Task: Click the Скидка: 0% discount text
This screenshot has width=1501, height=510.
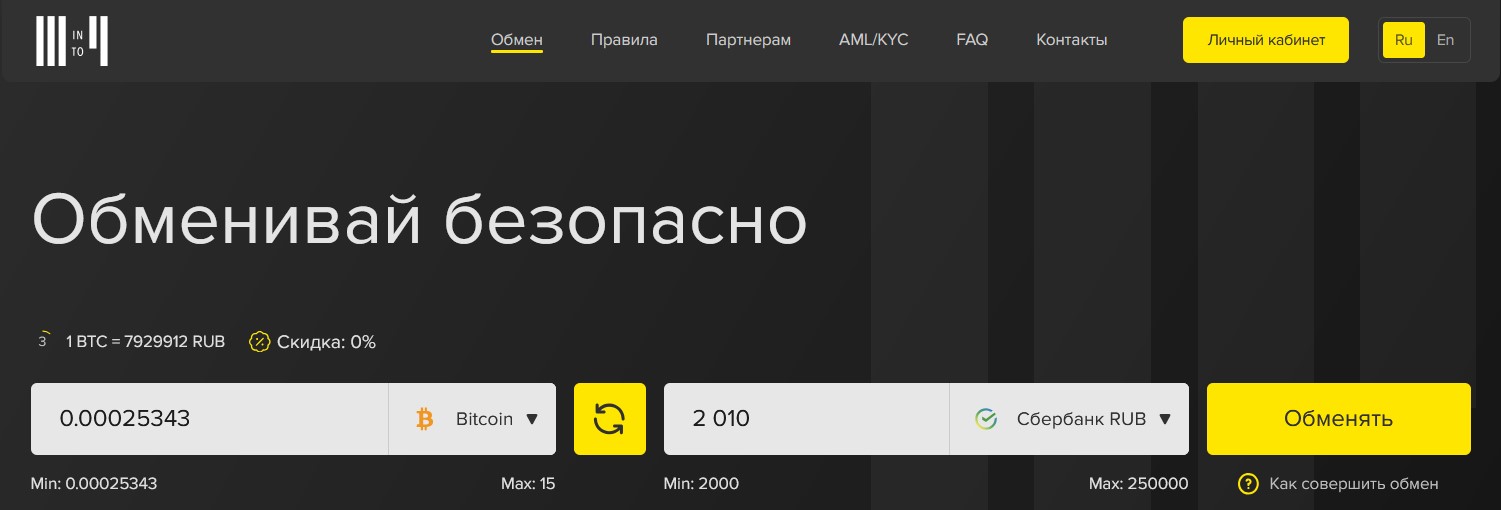Action: (x=326, y=342)
